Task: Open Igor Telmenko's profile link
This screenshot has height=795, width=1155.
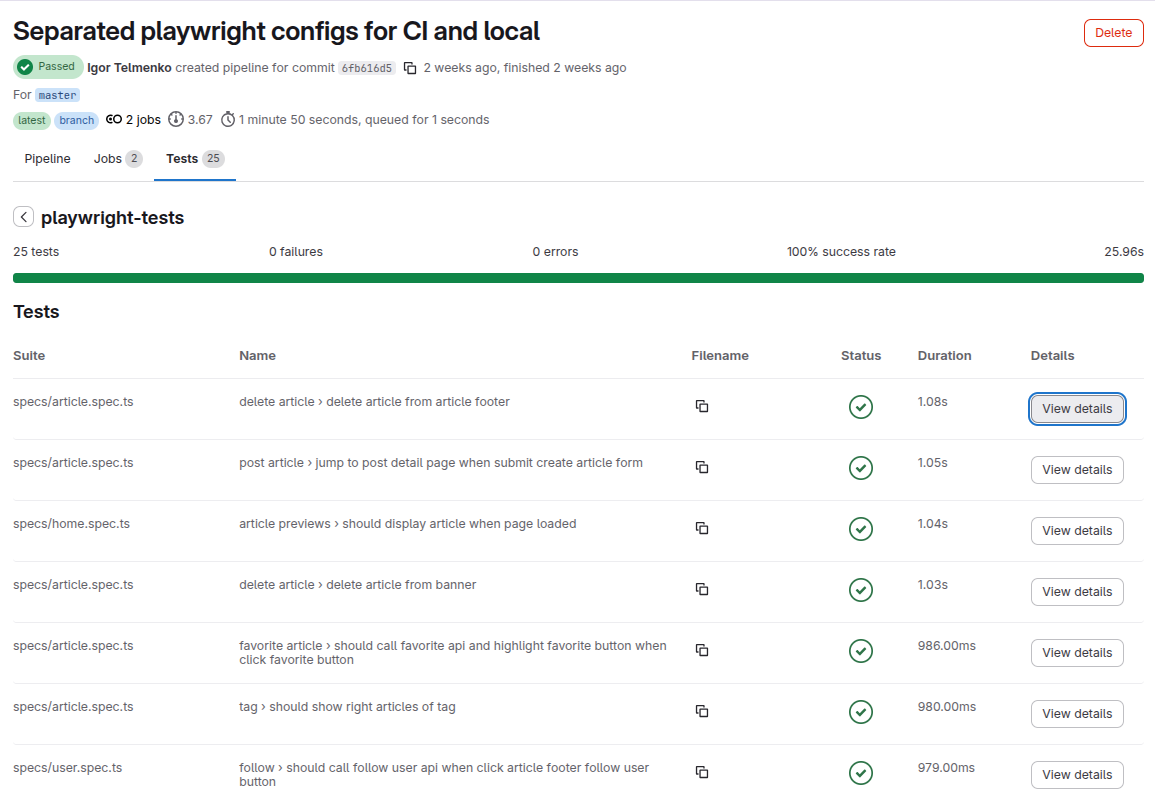Action: click(129, 68)
